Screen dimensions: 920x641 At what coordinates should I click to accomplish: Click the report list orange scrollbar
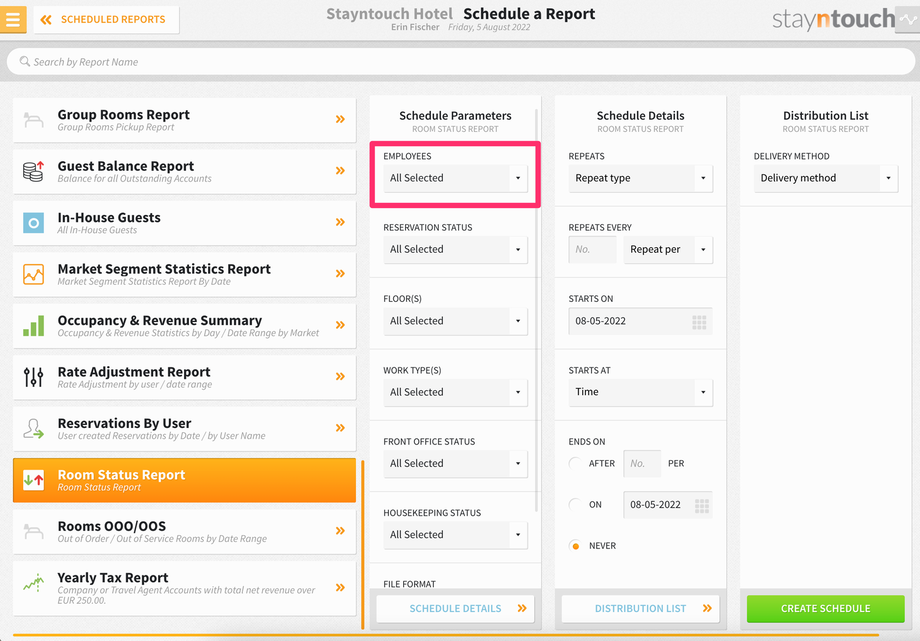click(363, 544)
